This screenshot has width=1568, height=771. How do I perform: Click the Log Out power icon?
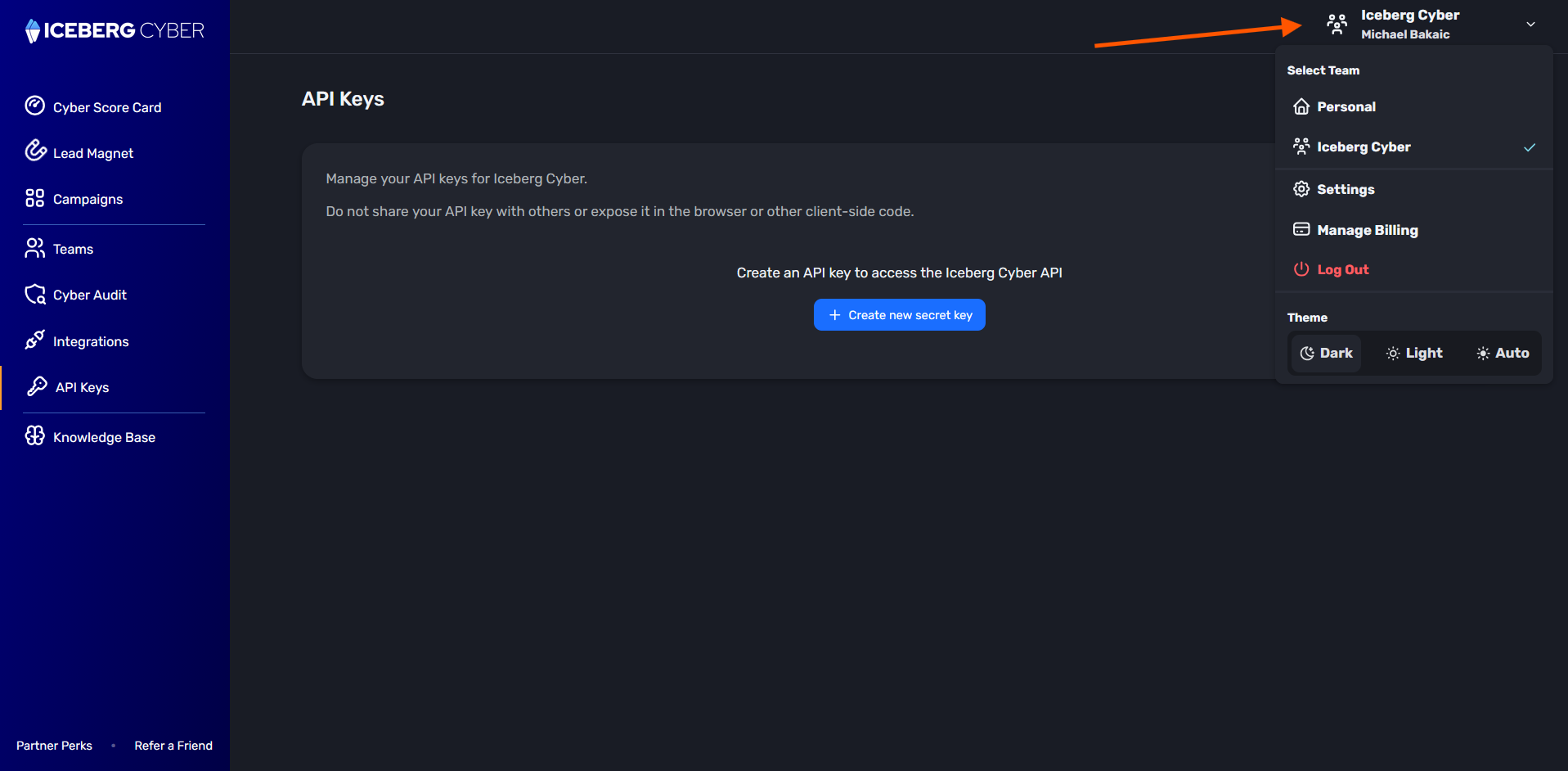coord(1301,268)
